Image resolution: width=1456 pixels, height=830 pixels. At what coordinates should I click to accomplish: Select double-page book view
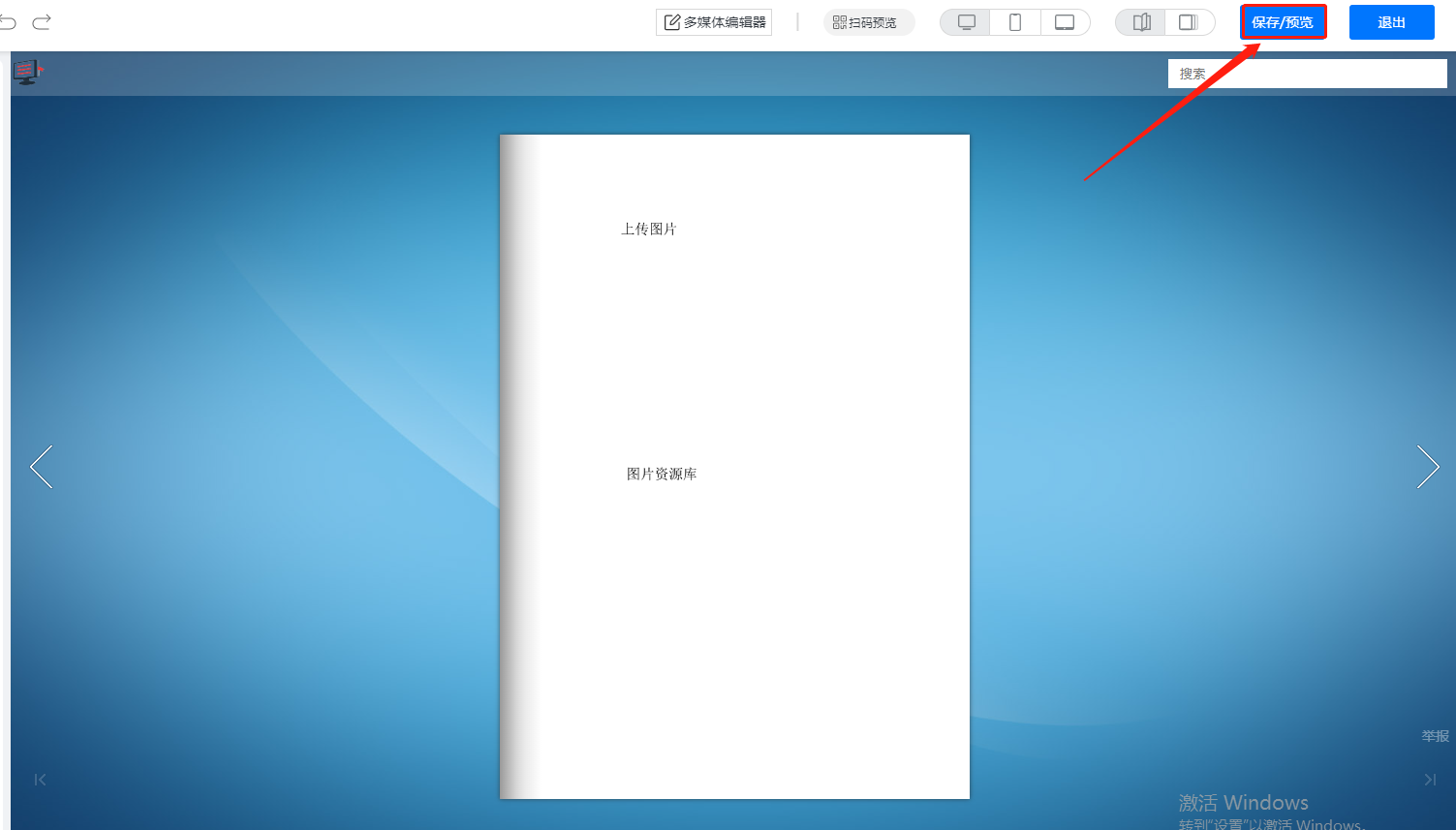[1141, 22]
